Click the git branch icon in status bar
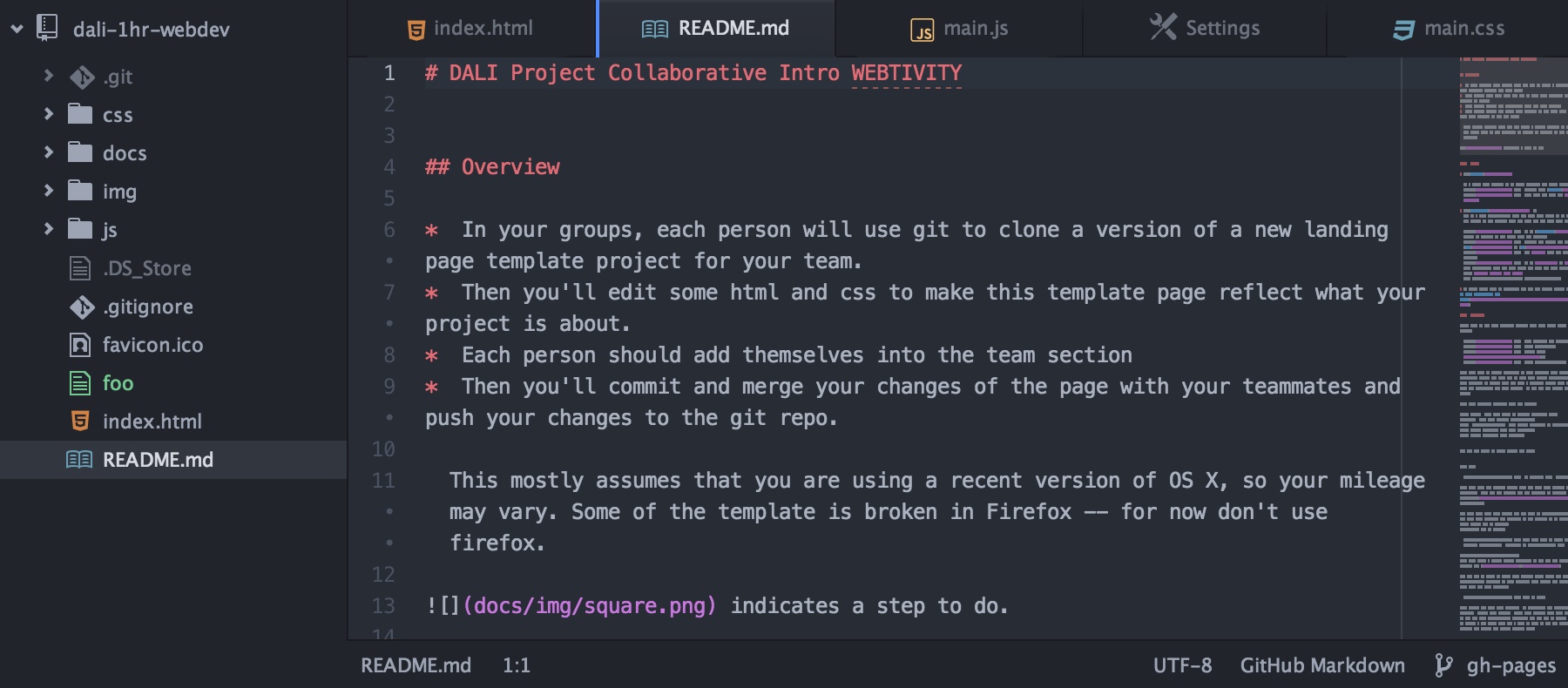1568x688 pixels. pyautogui.click(x=1443, y=665)
